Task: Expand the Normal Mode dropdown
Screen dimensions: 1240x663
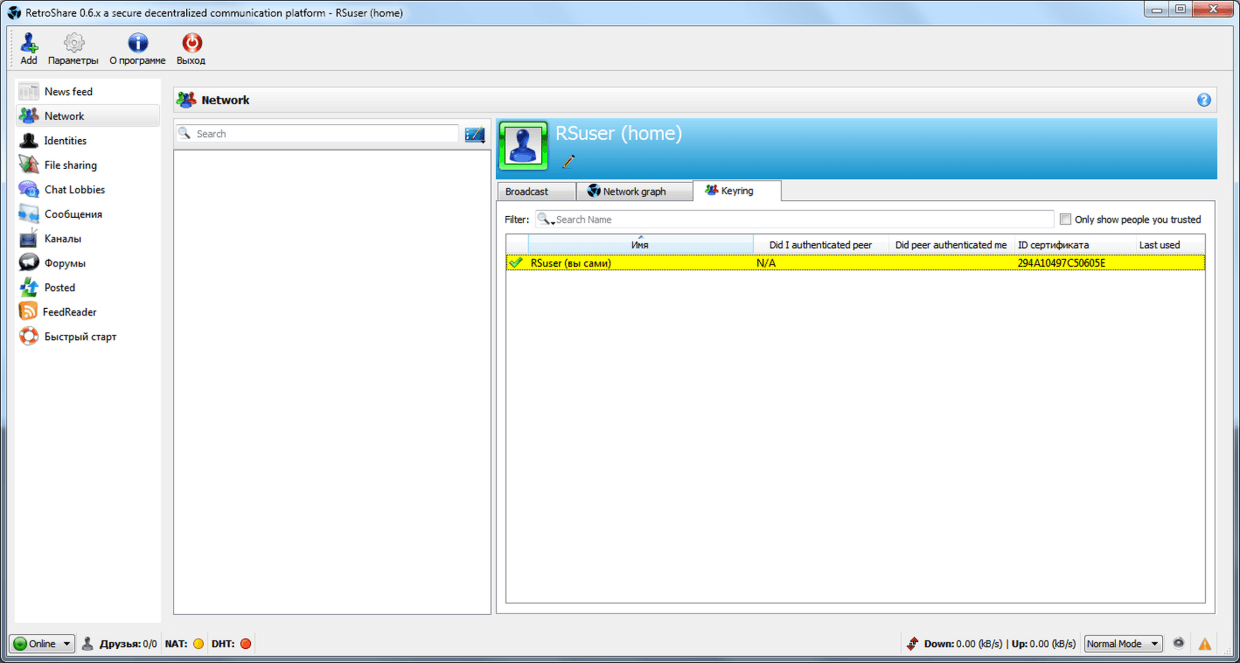Action: click(x=1123, y=644)
